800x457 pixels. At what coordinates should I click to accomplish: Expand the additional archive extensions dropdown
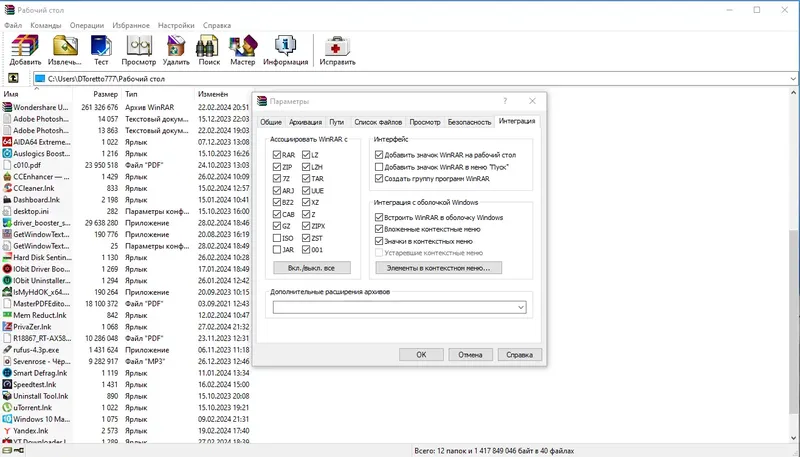[x=520, y=307]
